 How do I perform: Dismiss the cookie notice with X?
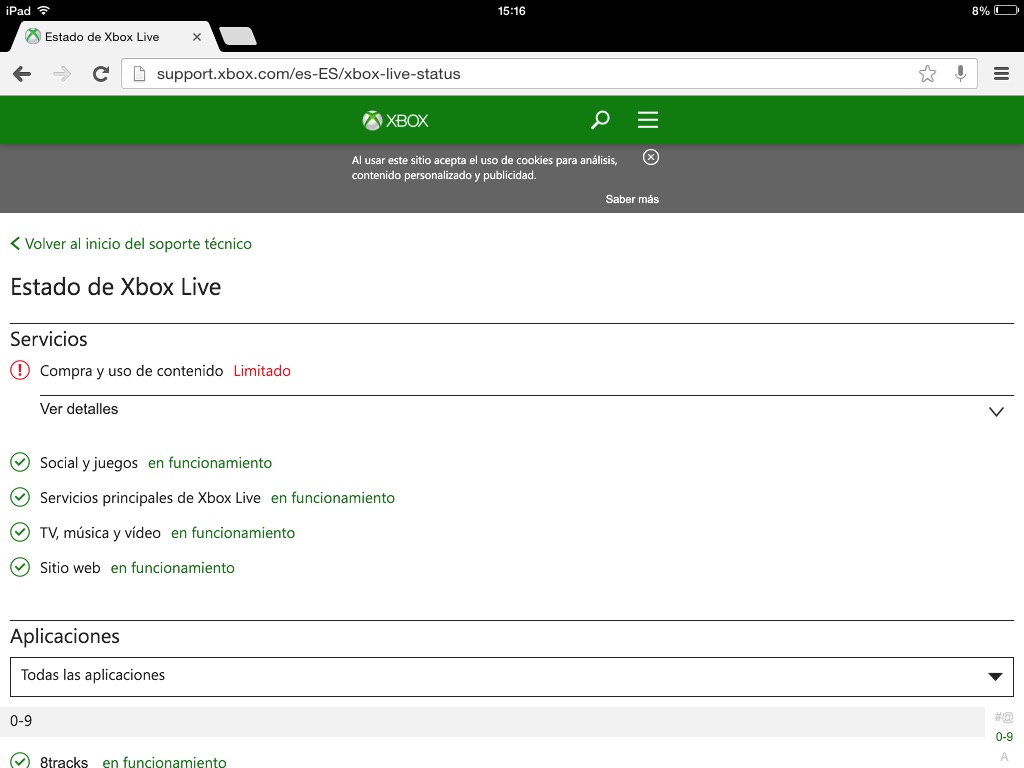point(650,157)
